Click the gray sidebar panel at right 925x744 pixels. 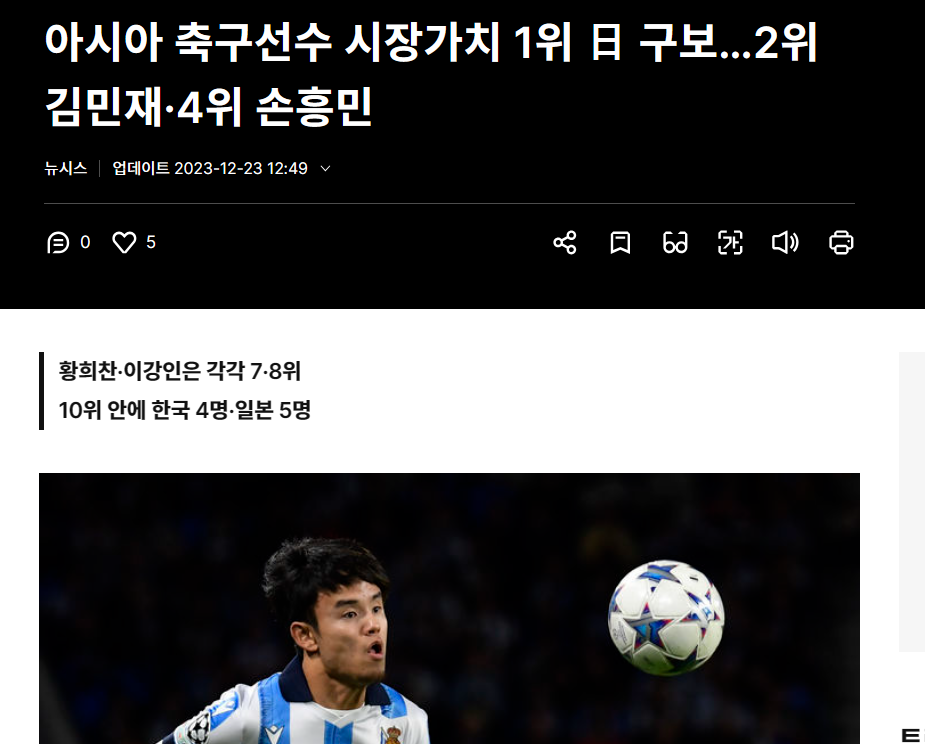click(911, 502)
